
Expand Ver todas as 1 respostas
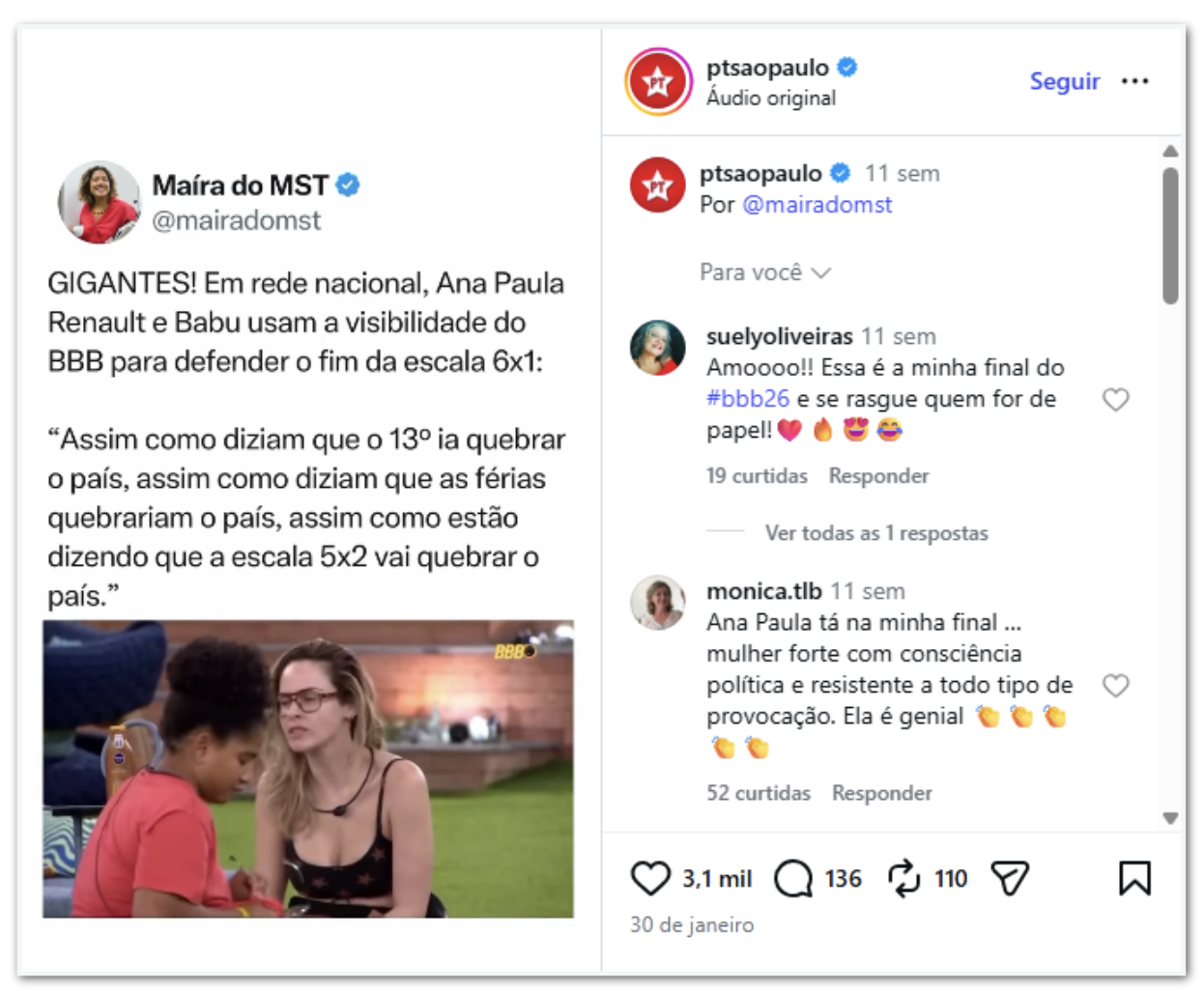click(x=876, y=533)
